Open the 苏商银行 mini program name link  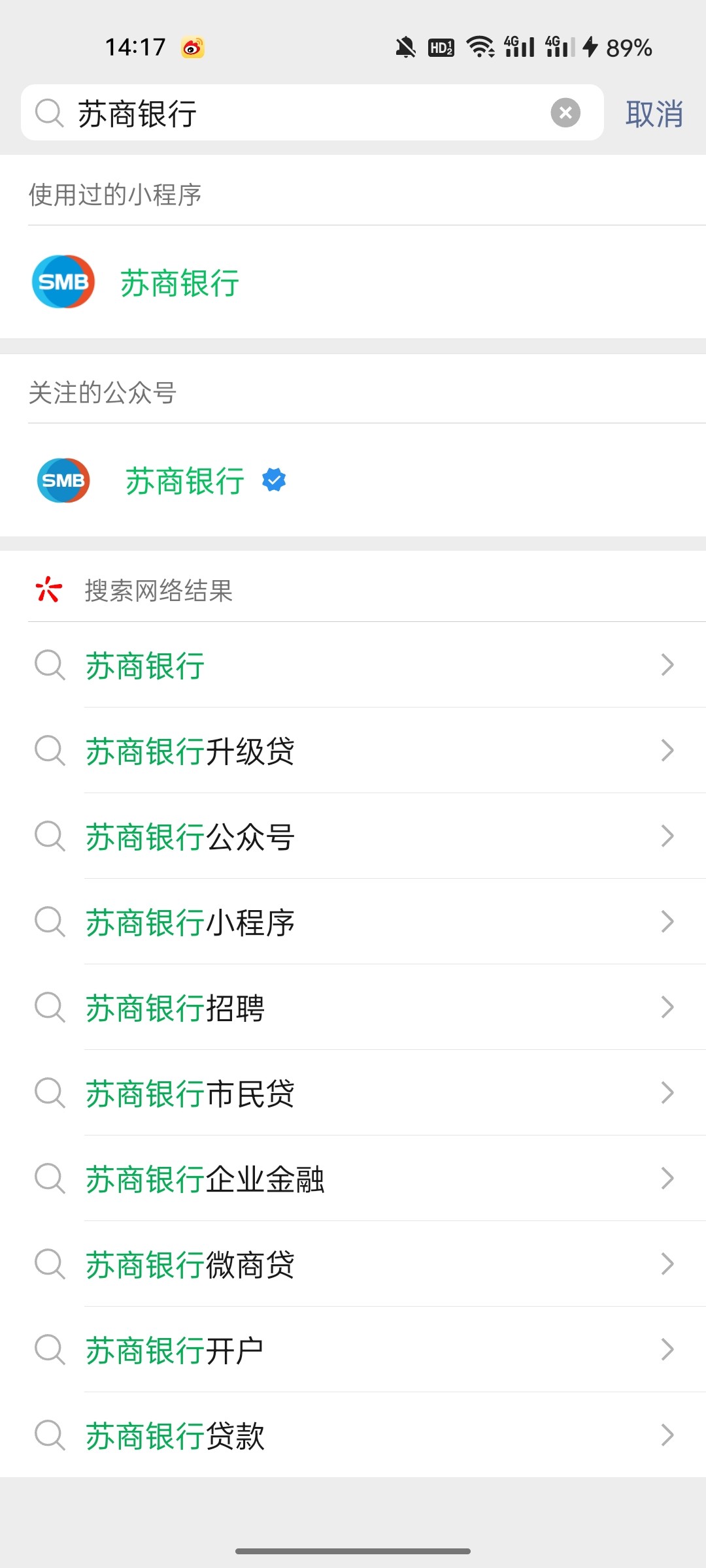pyautogui.click(x=180, y=283)
